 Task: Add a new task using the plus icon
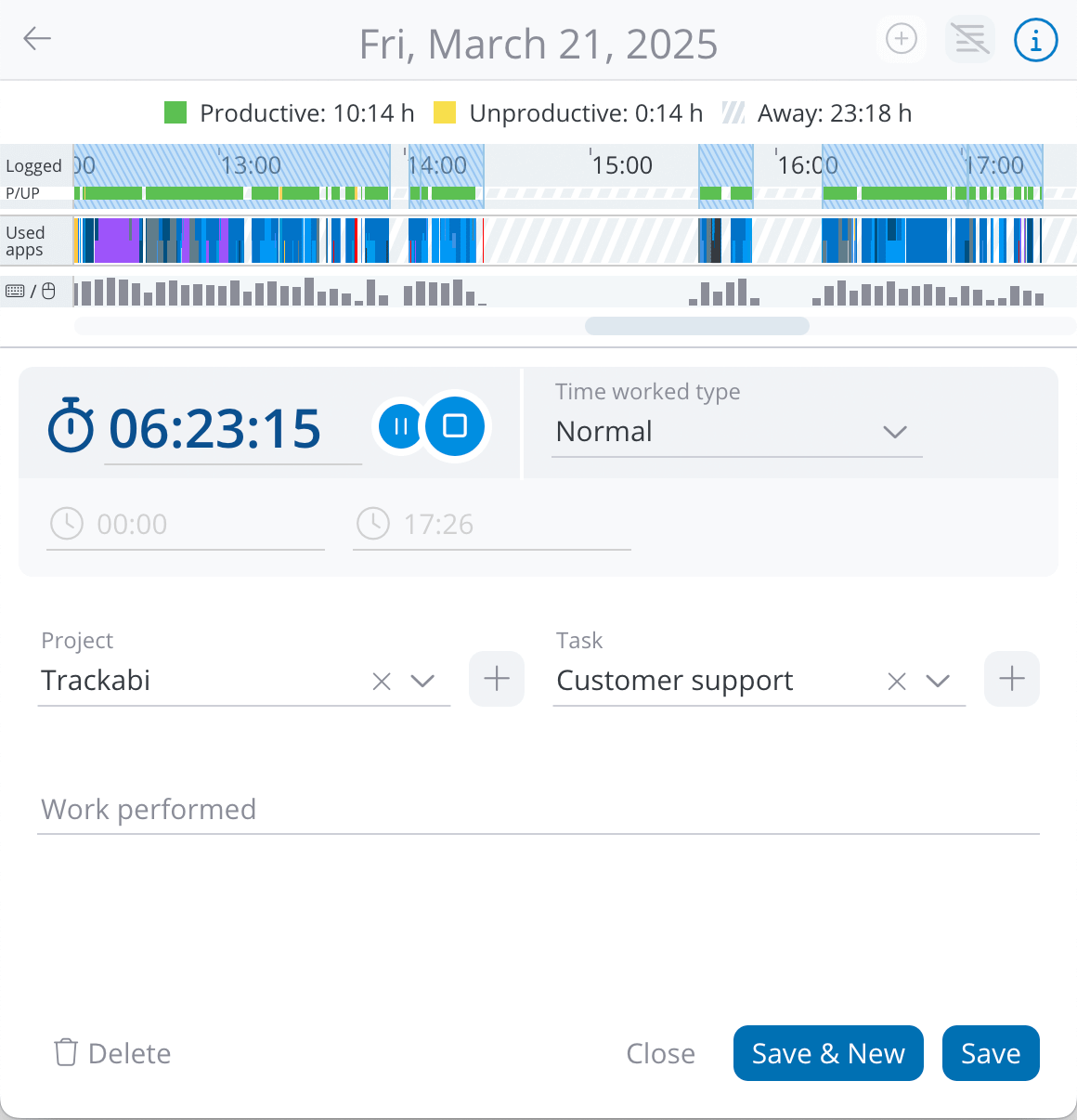(1012, 679)
